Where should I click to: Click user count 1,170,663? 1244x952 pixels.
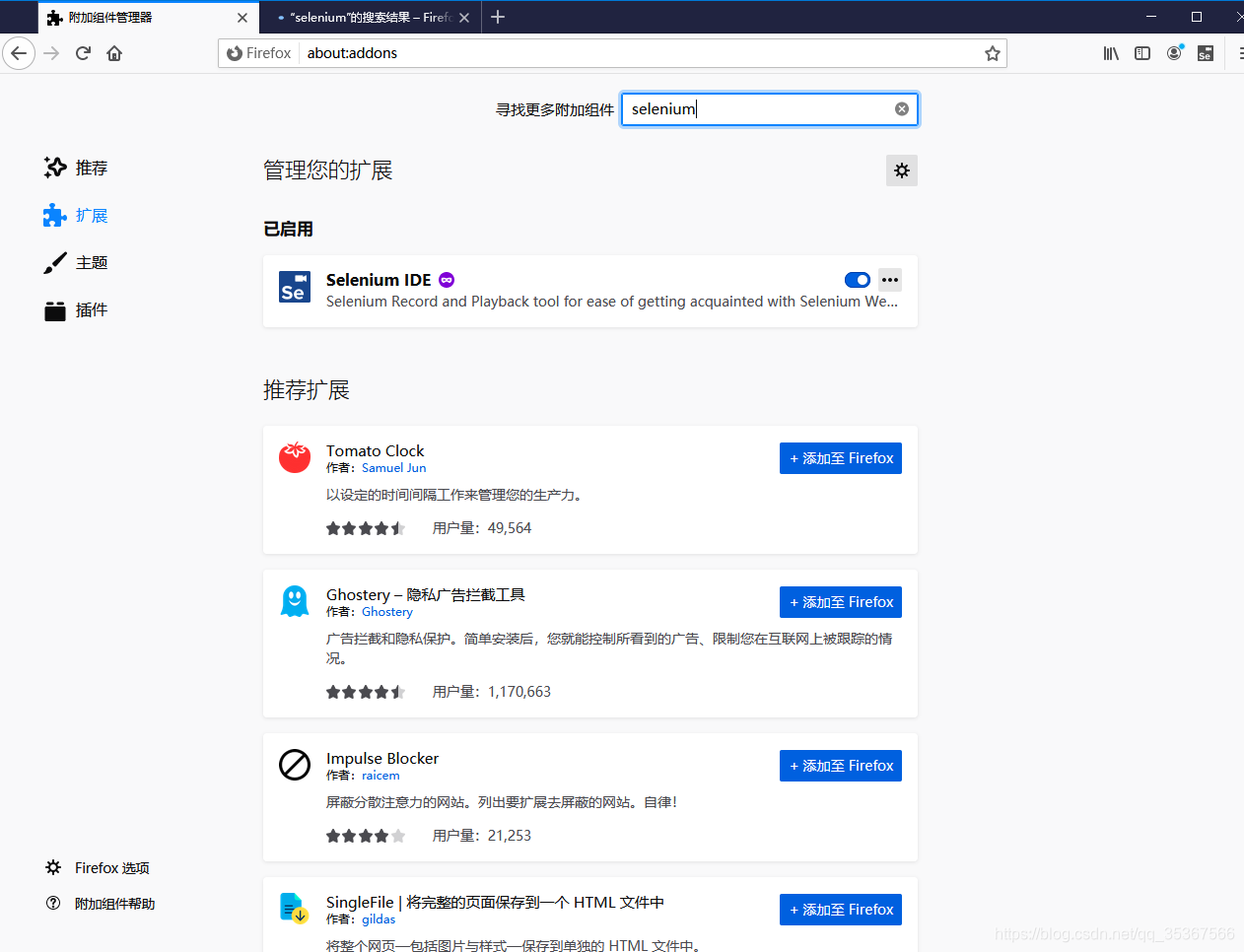click(x=519, y=692)
